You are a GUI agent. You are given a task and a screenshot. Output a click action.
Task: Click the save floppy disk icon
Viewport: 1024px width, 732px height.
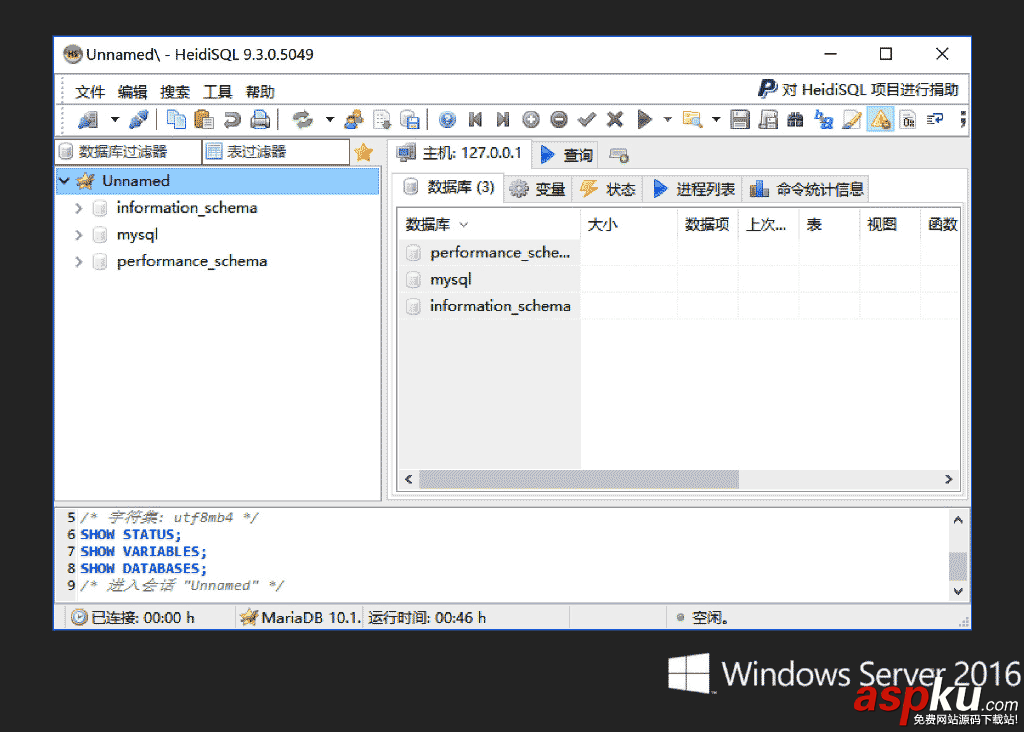pos(740,119)
